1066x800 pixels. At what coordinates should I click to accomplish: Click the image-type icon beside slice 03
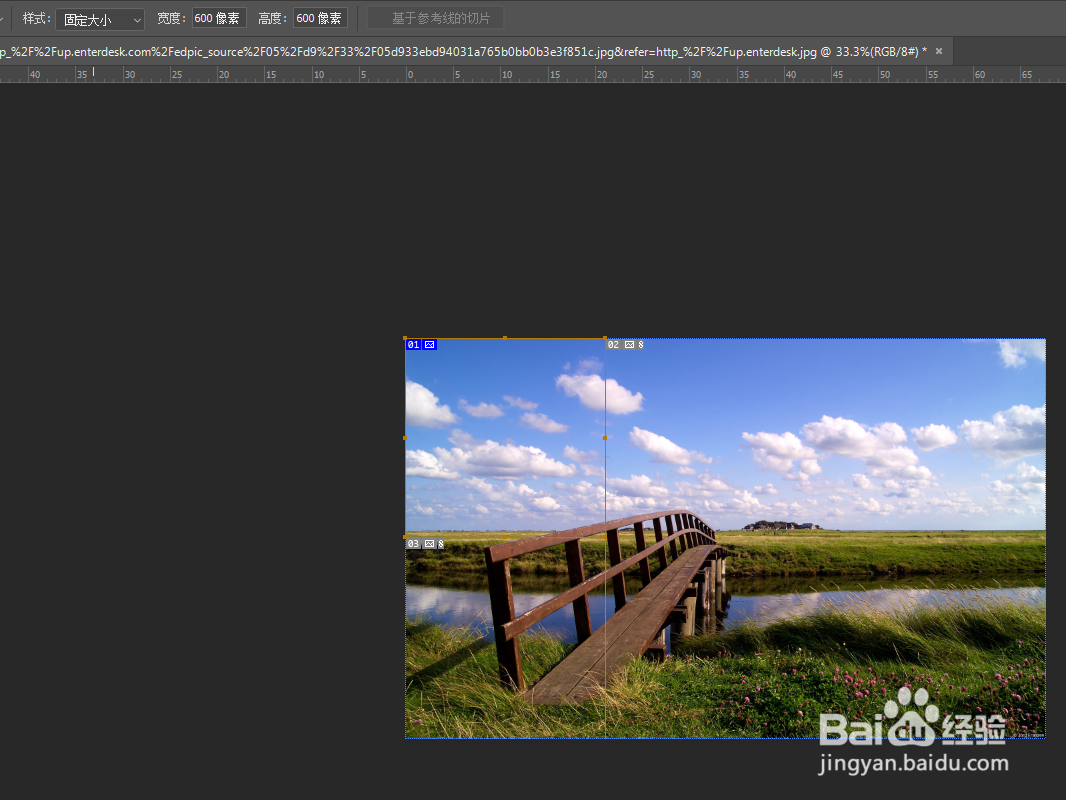coord(430,544)
